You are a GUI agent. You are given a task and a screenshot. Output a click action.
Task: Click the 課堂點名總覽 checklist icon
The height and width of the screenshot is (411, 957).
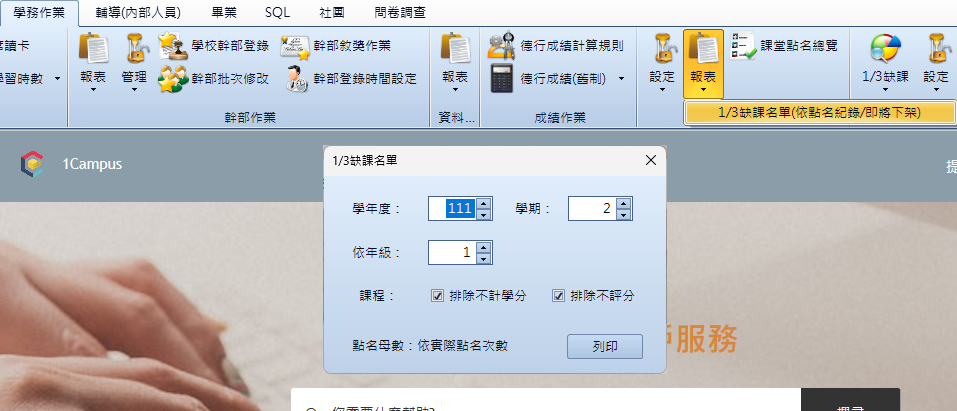pos(743,46)
